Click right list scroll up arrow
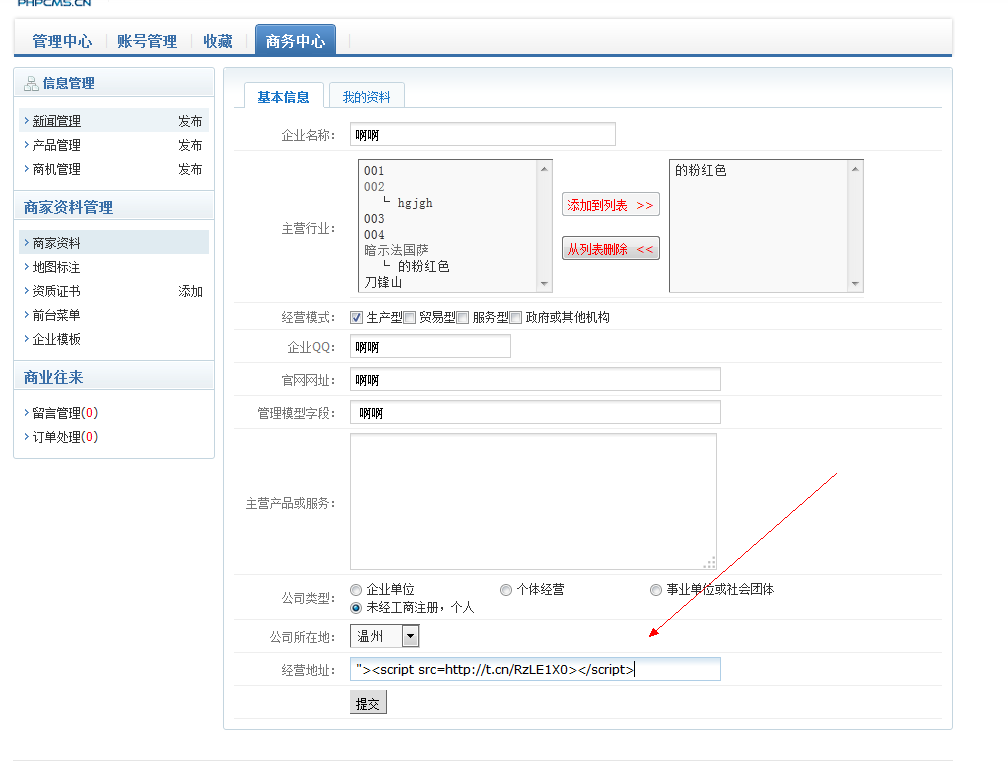Screen dimensions: 1008x761 coord(855,169)
